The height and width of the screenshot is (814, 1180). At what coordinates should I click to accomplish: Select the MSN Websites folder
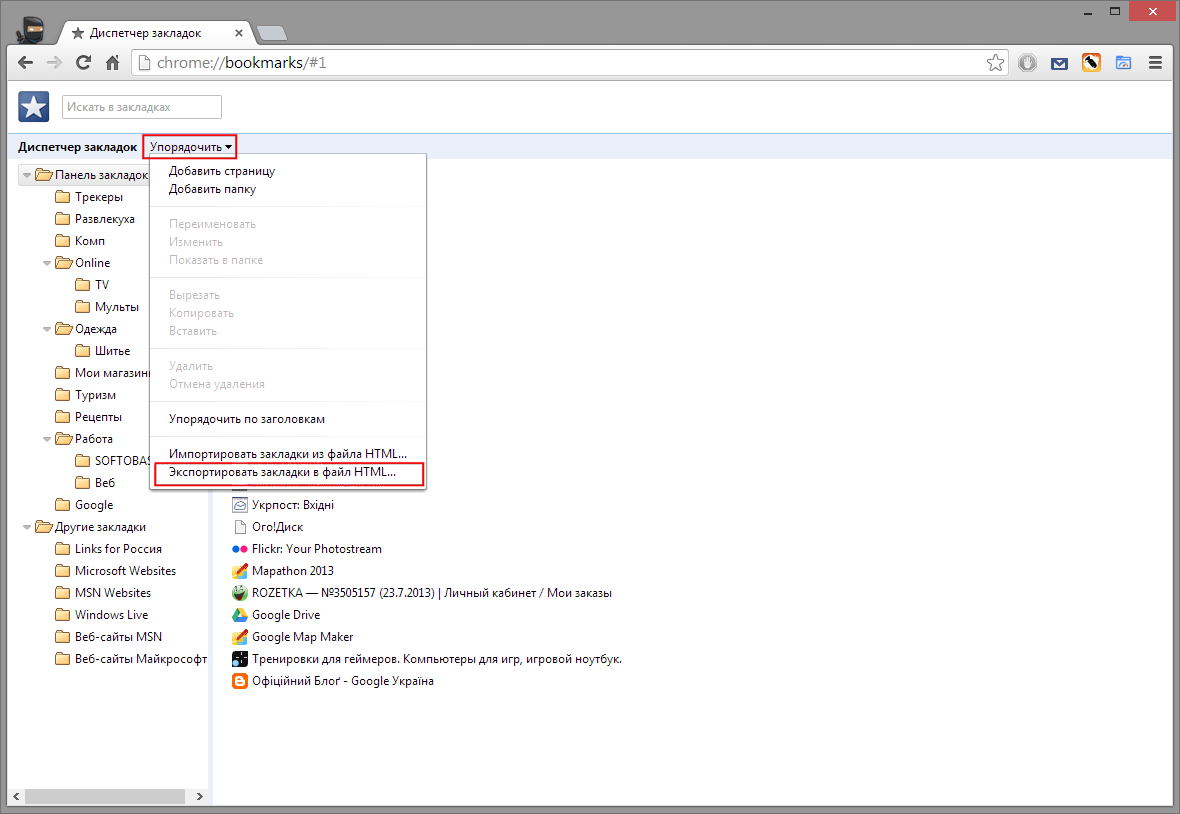[103, 593]
